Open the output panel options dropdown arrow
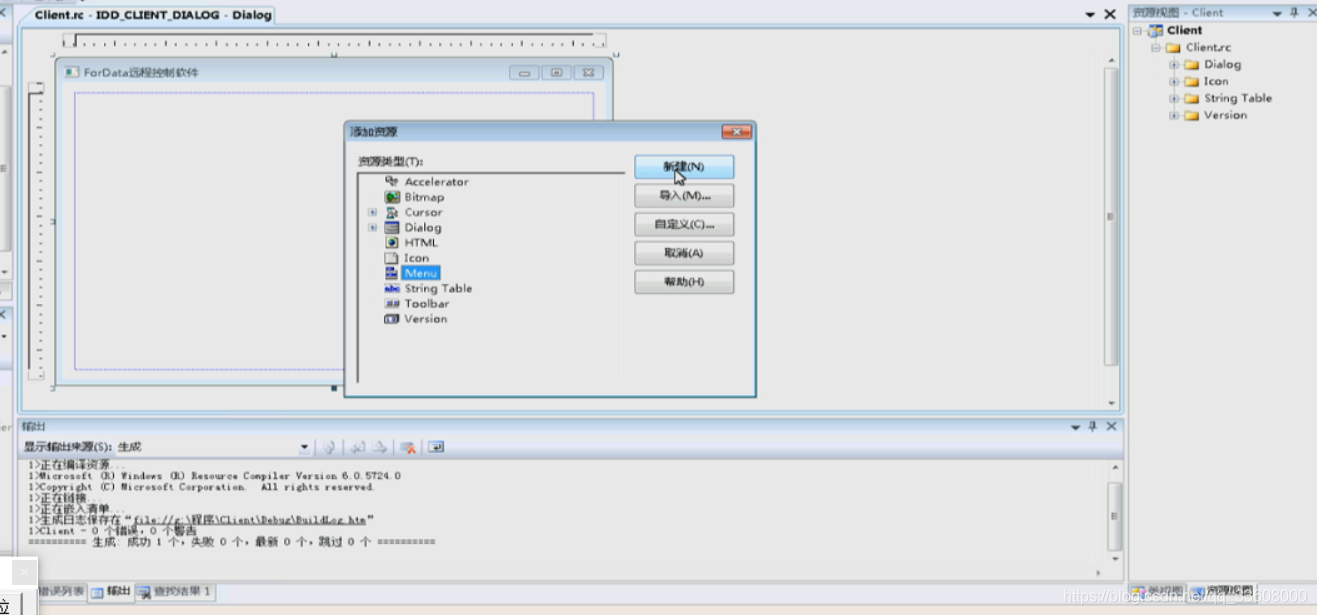Image resolution: width=1317 pixels, height=615 pixels. (x=1075, y=427)
